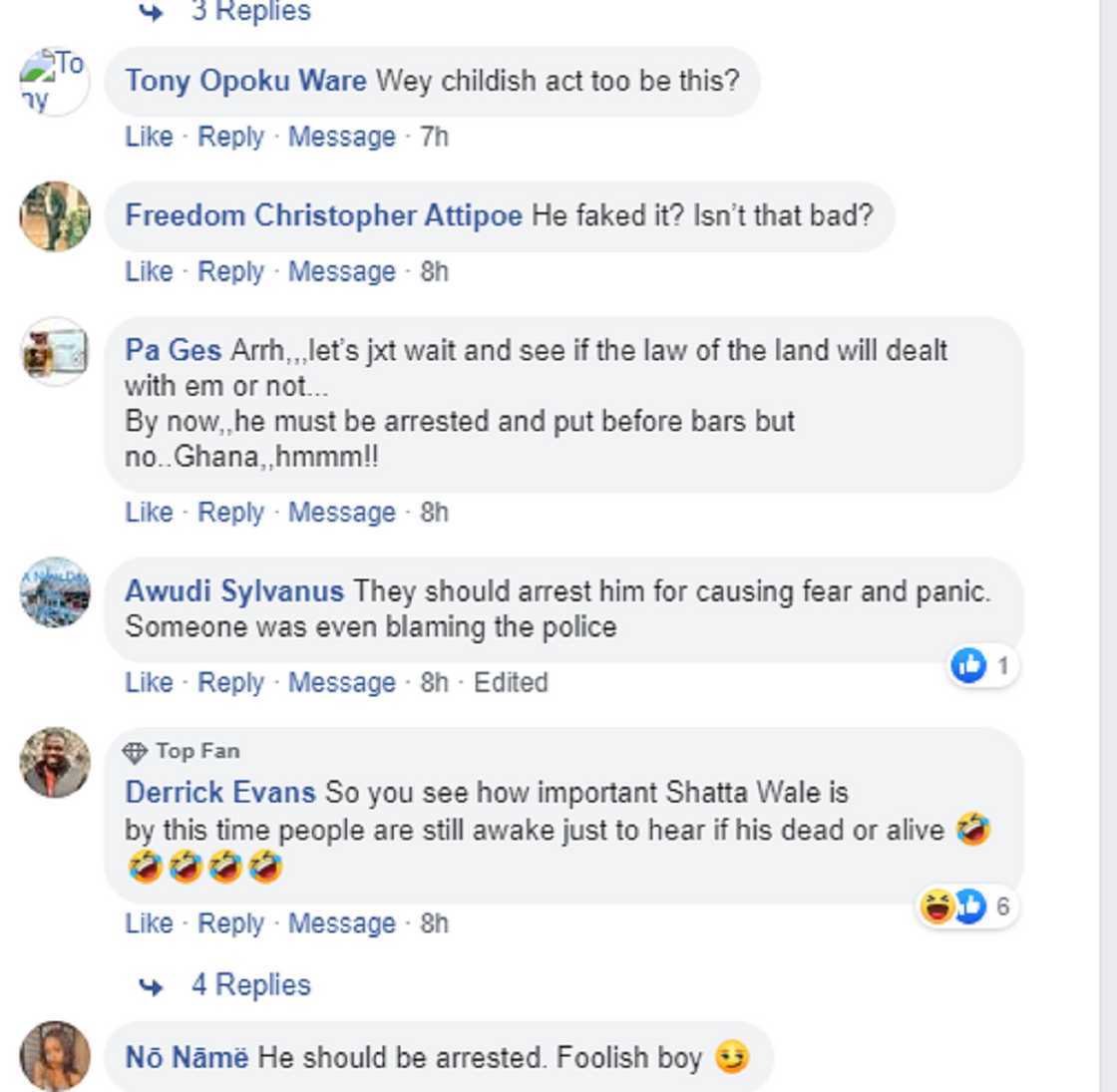Click the 7h timestamp on Tony's comment
1117x1092 pixels.
[436, 138]
